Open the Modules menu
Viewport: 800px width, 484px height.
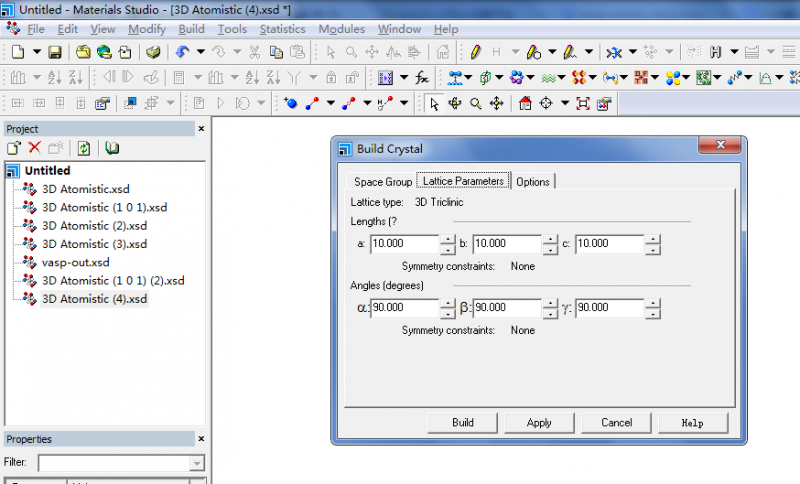click(341, 29)
